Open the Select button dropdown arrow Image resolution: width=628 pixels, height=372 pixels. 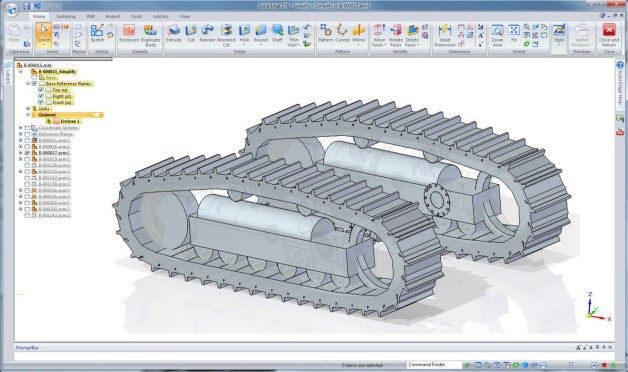tap(43, 45)
